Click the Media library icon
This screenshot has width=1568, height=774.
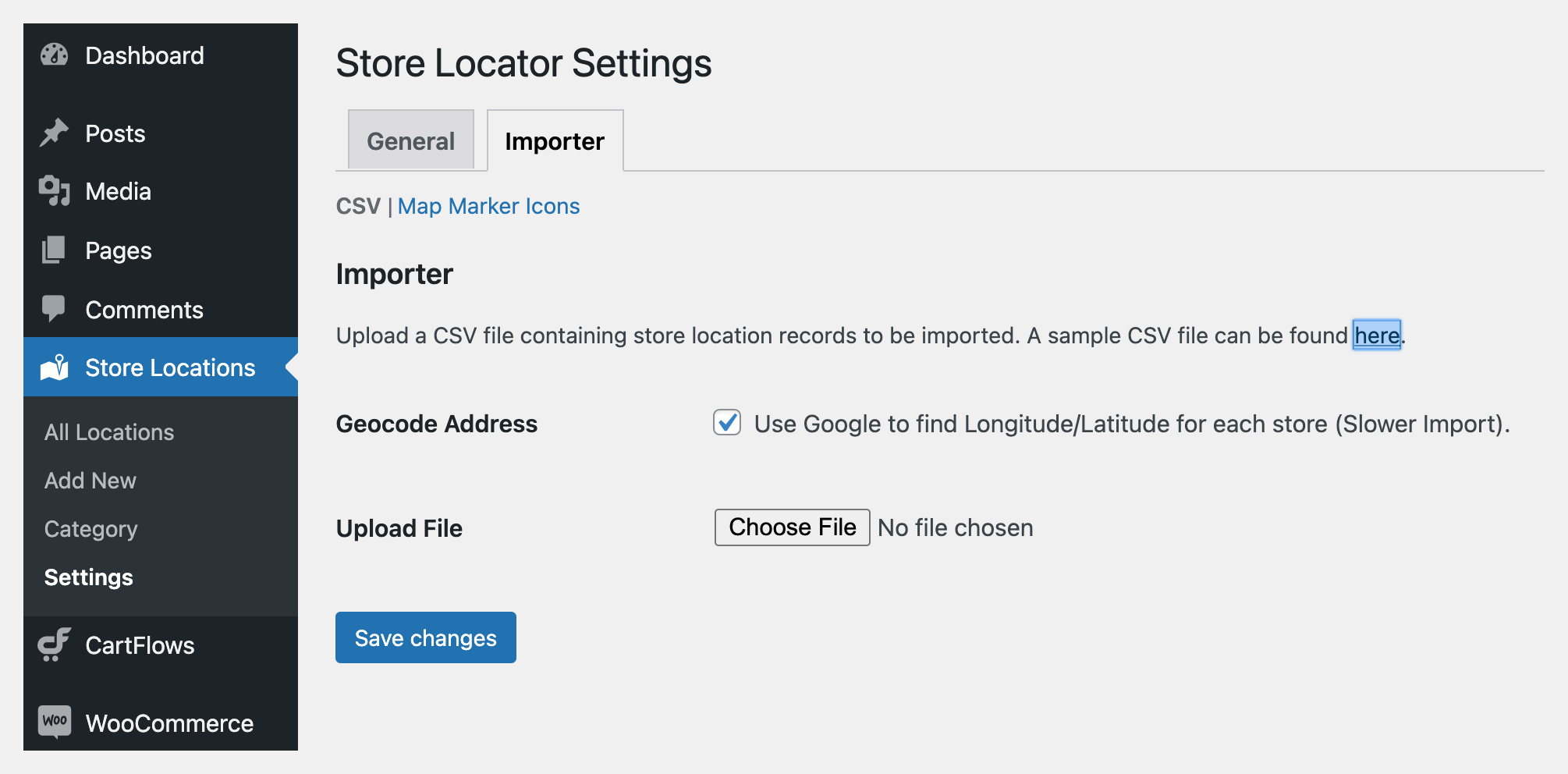[55, 191]
